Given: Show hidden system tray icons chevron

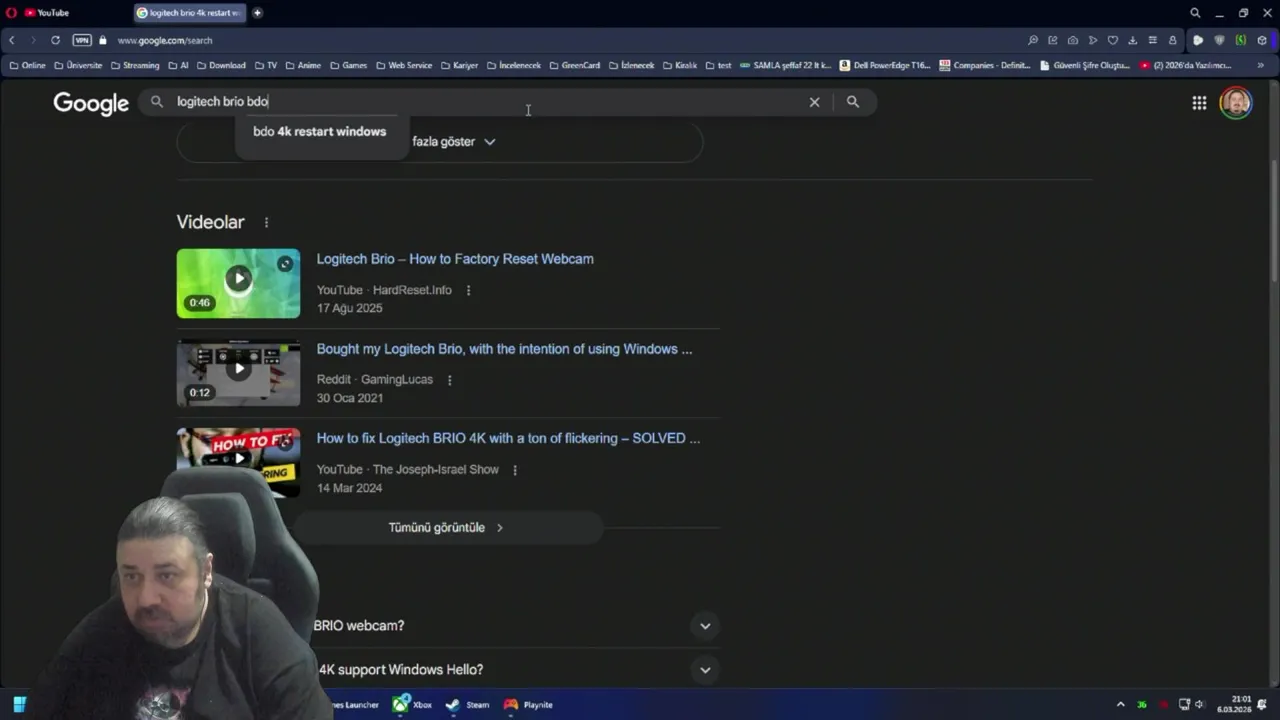Looking at the screenshot, I should (x=1120, y=705).
